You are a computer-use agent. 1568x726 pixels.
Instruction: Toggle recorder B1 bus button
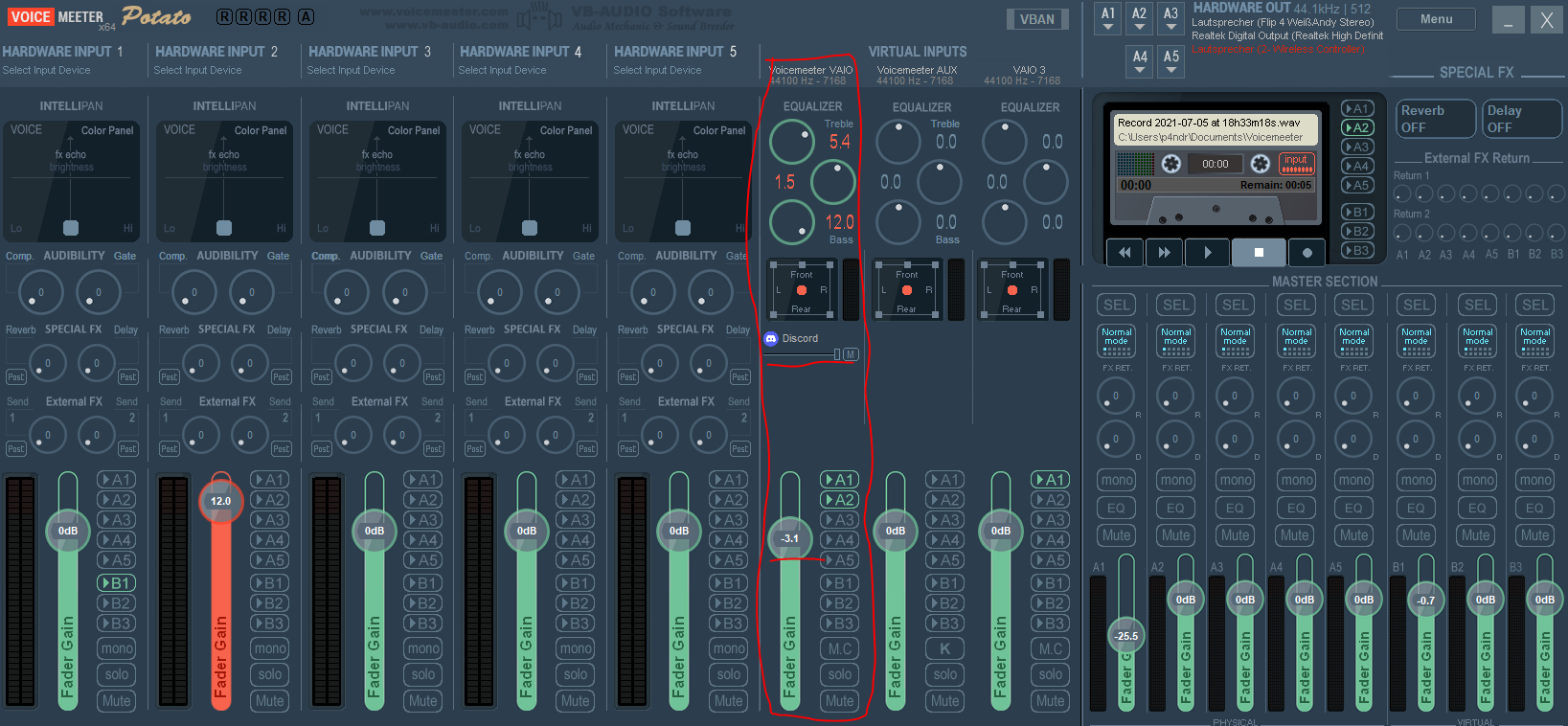pyautogui.click(x=1356, y=212)
